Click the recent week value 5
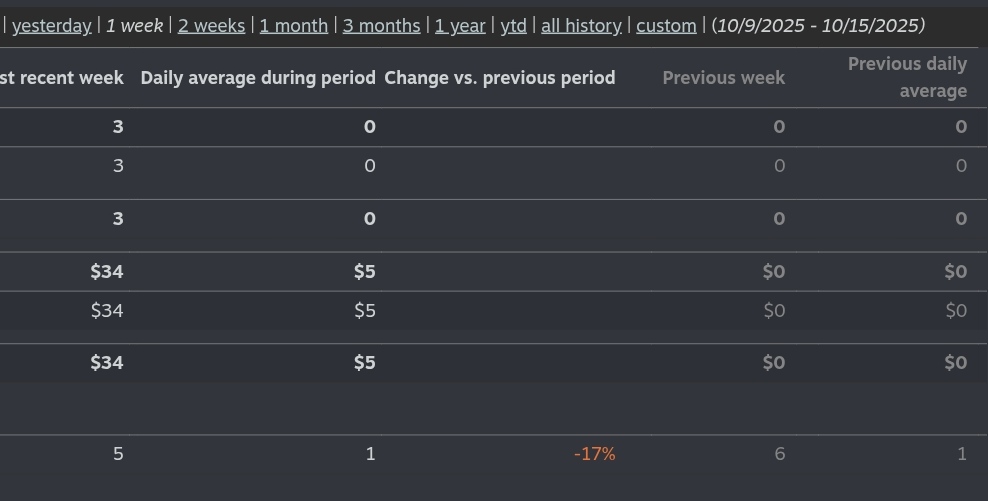This screenshot has width=988, height=501. click(118, 454)
